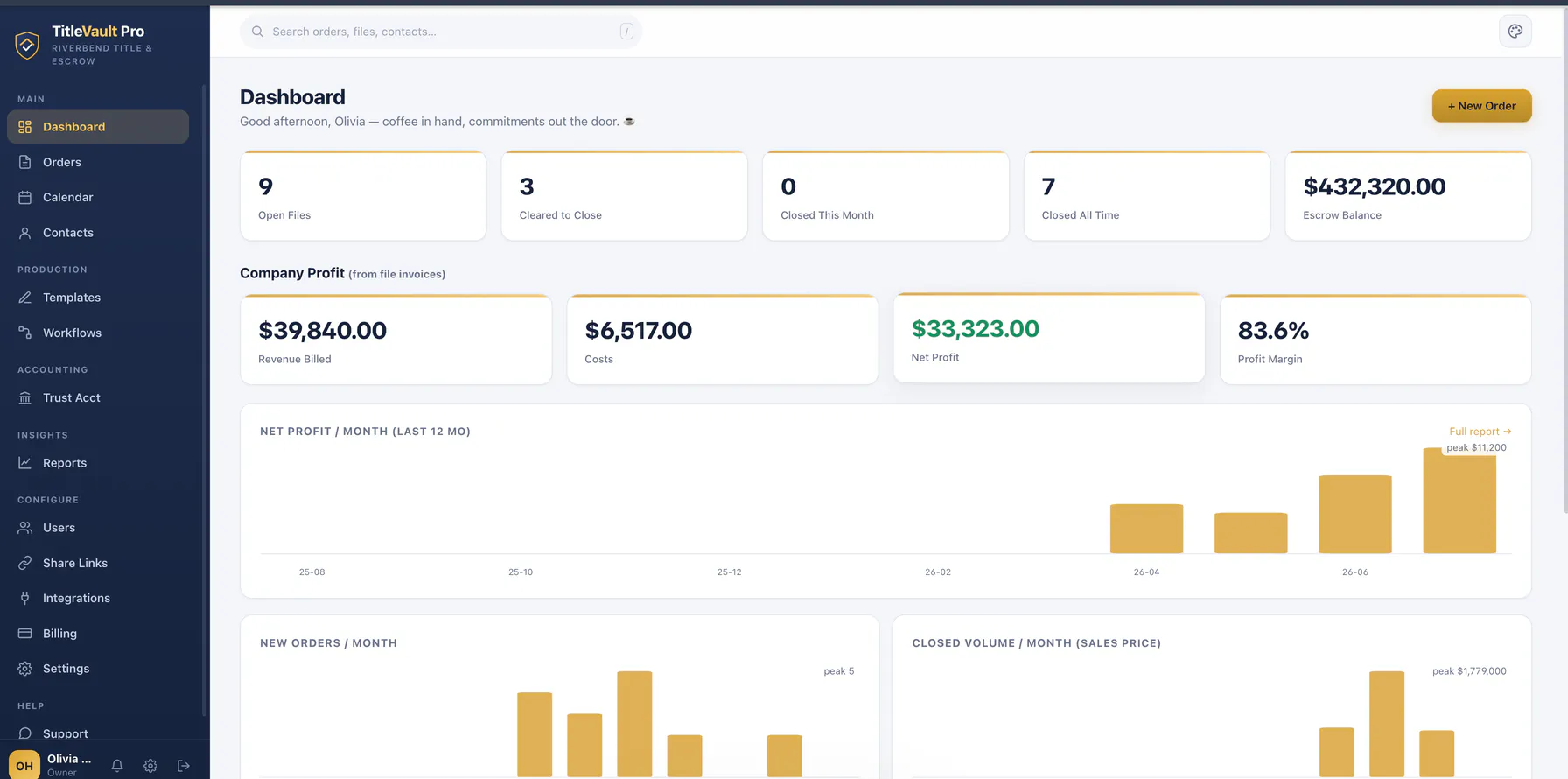The image size is (1568, 779).
Task: Click the Templates pencil icon
Action: [x=24, y=298]
